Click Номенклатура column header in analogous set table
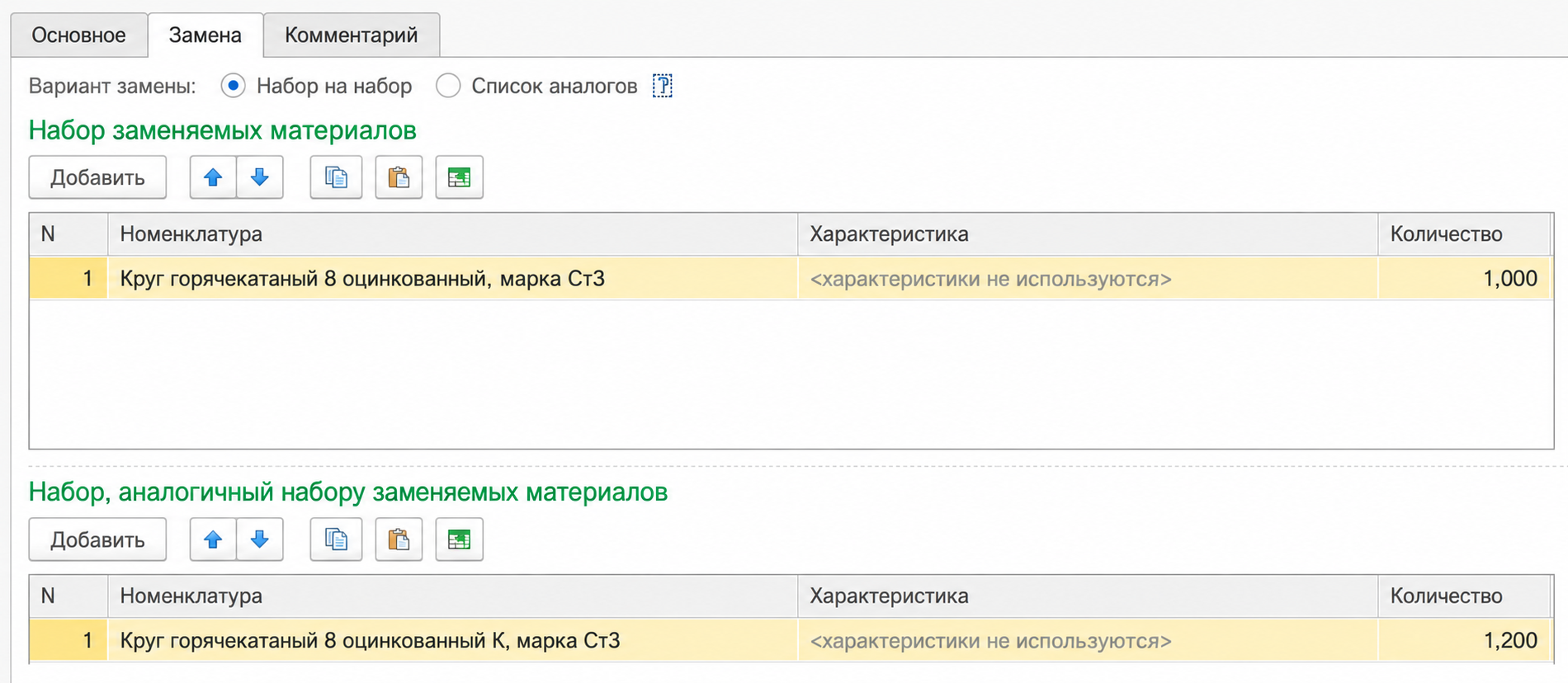The width and height of the screenshot is (1568, 683). [452, 596]
